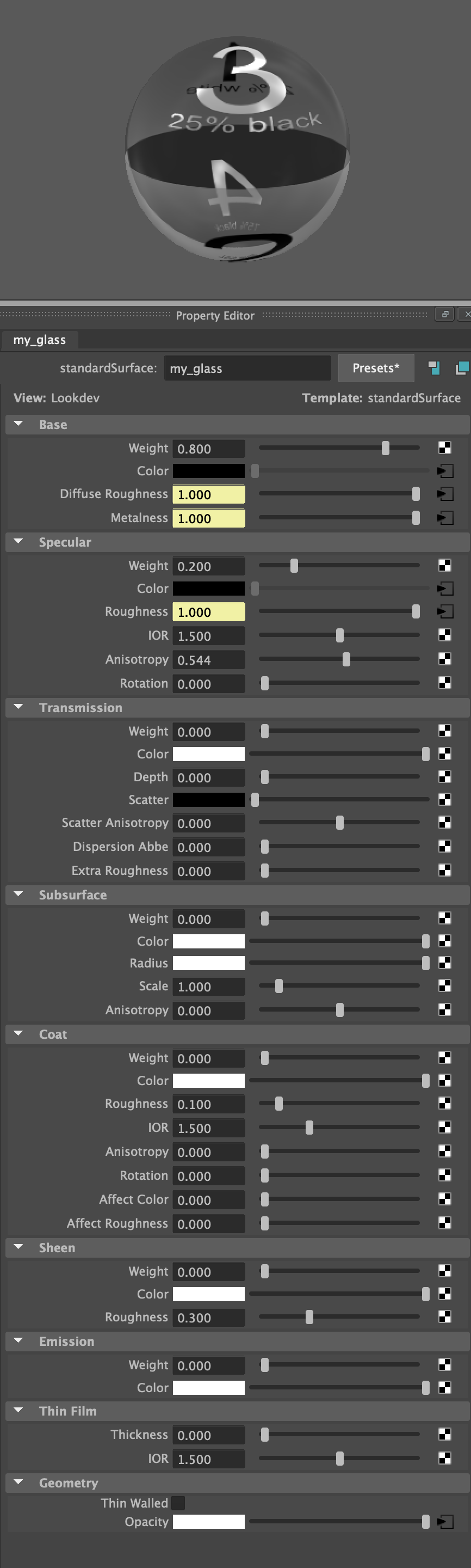Click the Metalness connected input arrow icon

click(x=445, y=518)
